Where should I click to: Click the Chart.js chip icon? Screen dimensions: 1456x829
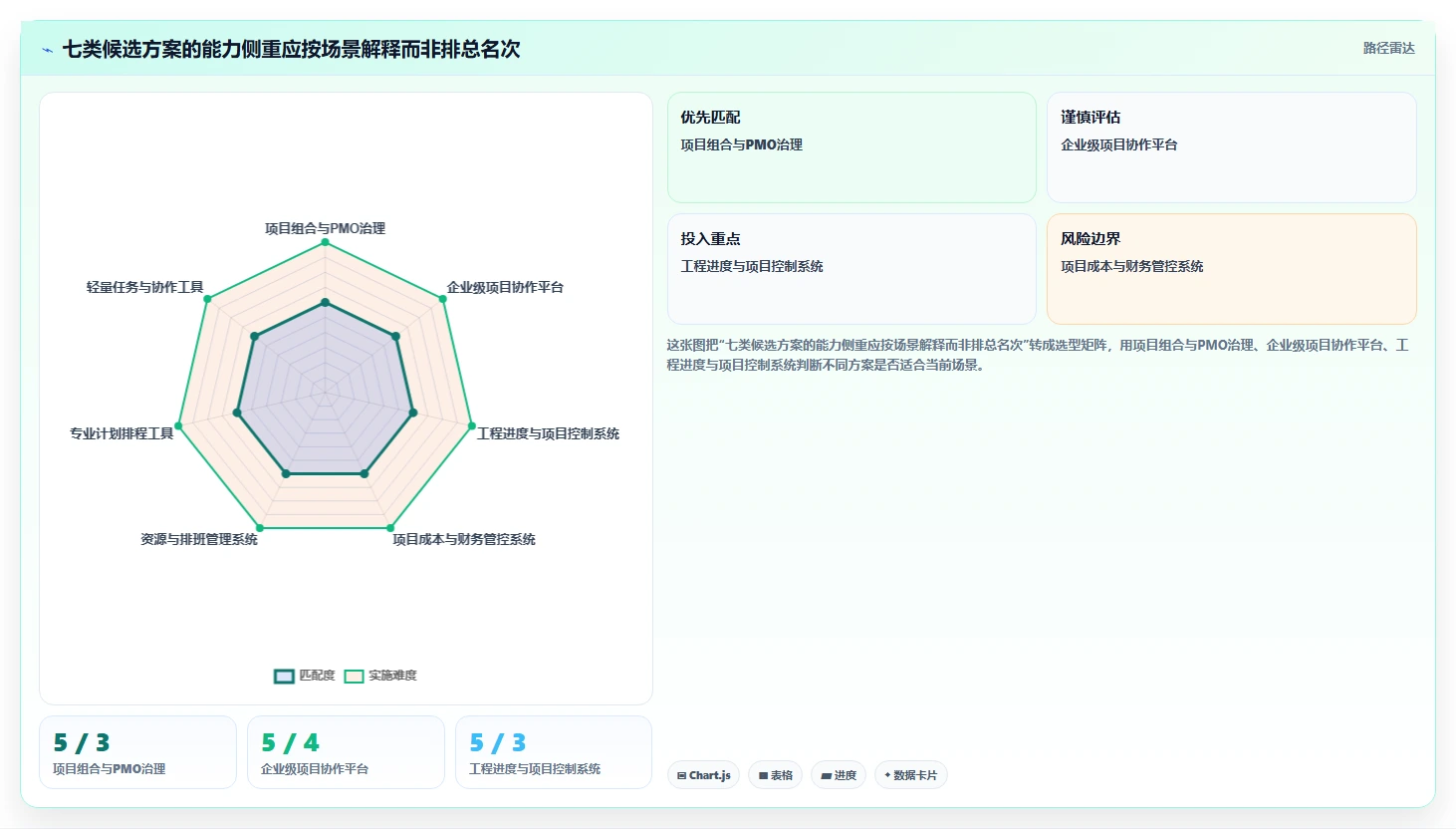(682, 775)
